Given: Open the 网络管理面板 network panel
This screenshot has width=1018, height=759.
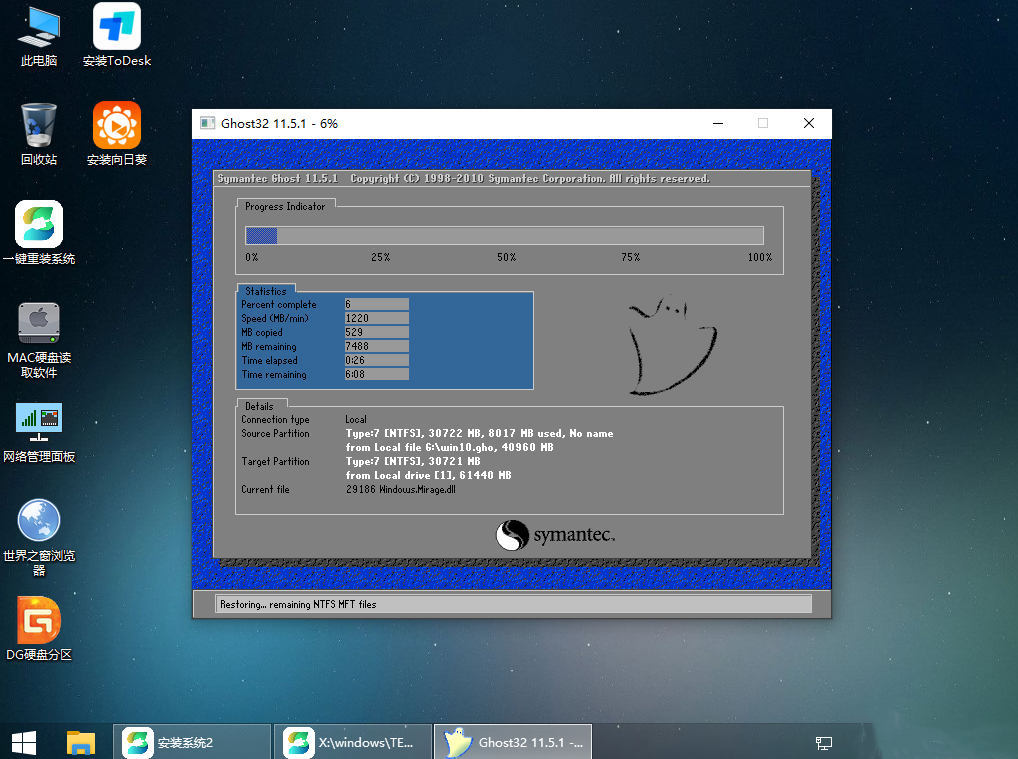Looking at the screenshot, I should pos(38,420).
